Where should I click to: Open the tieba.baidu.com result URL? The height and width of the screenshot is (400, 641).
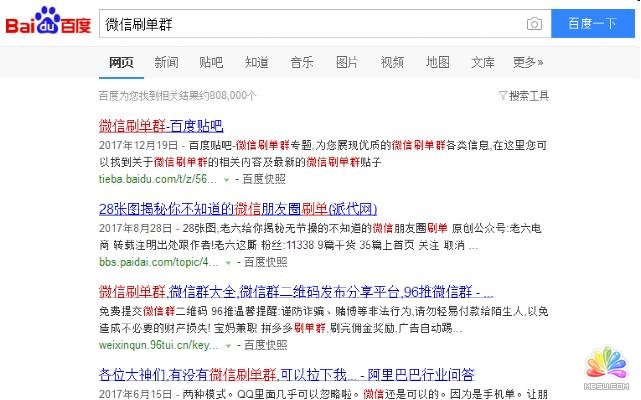[158, 179]
